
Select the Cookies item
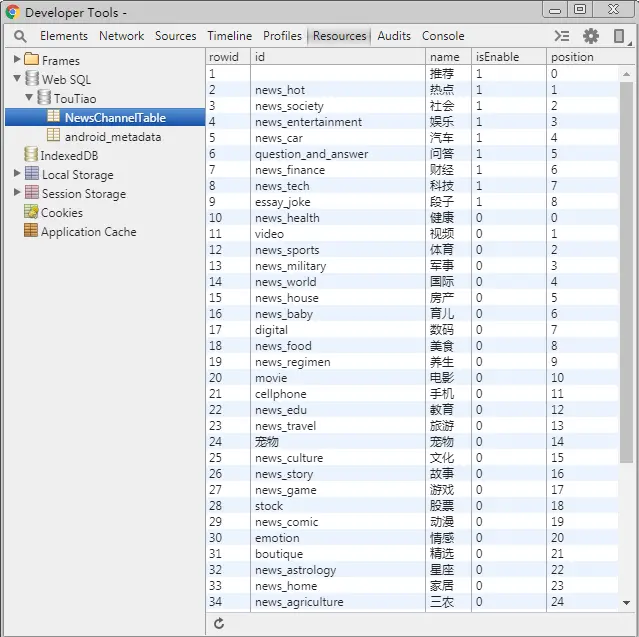(x=62, y=213)
